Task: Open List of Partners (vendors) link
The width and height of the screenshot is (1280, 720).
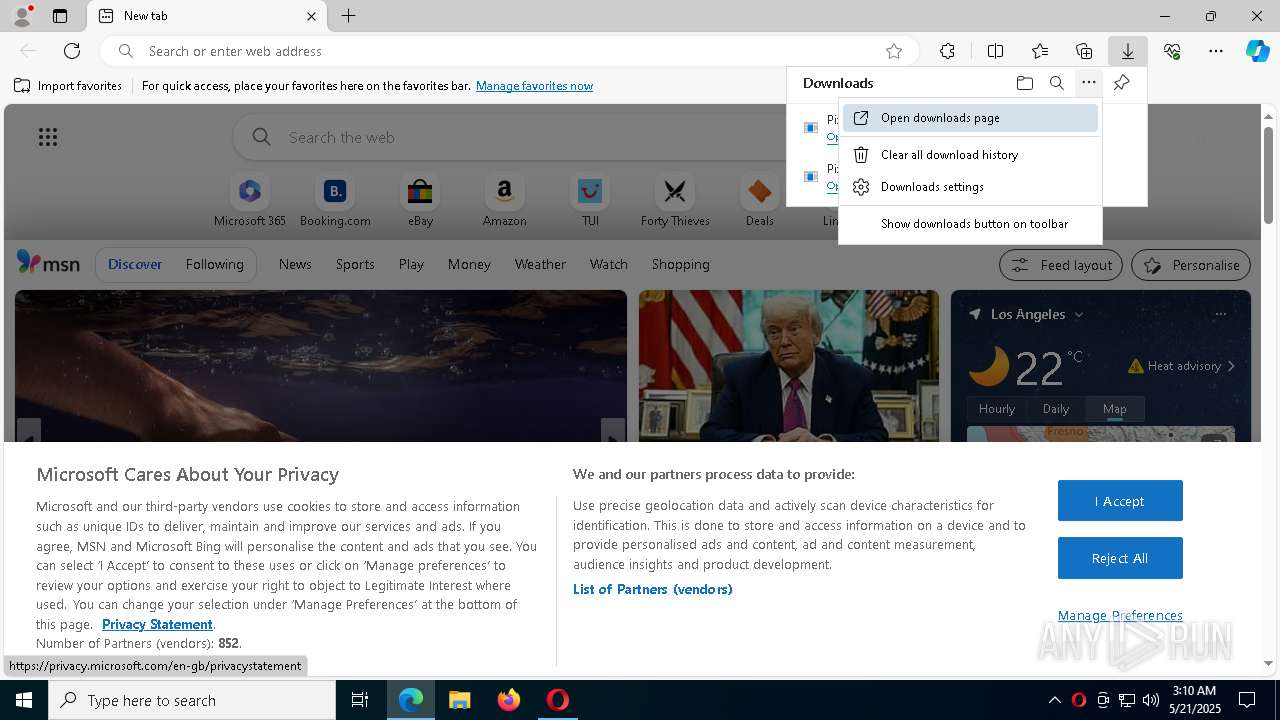Action: pos(653,589)
